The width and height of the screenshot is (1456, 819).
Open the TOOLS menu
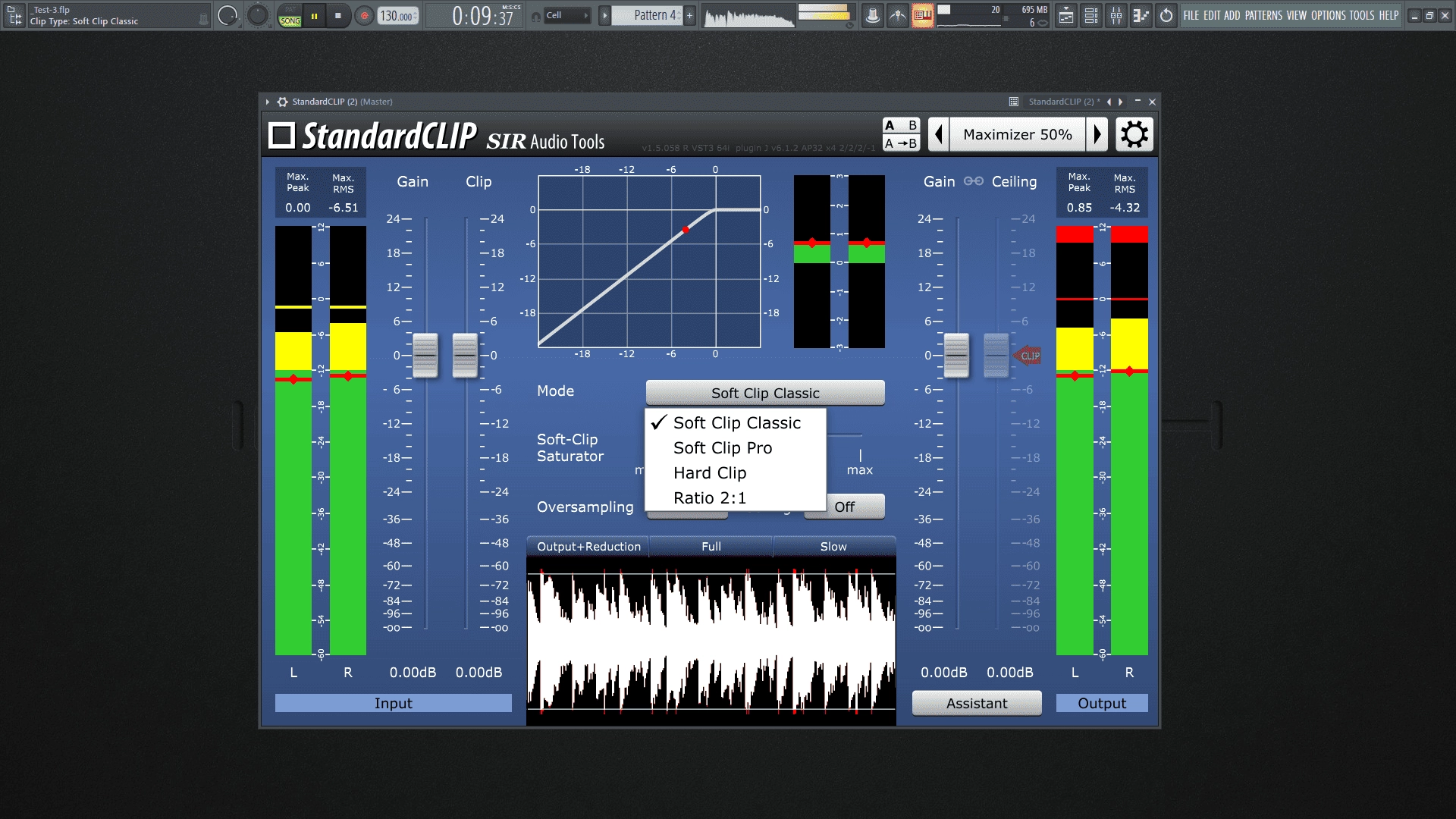point(1362,15)
